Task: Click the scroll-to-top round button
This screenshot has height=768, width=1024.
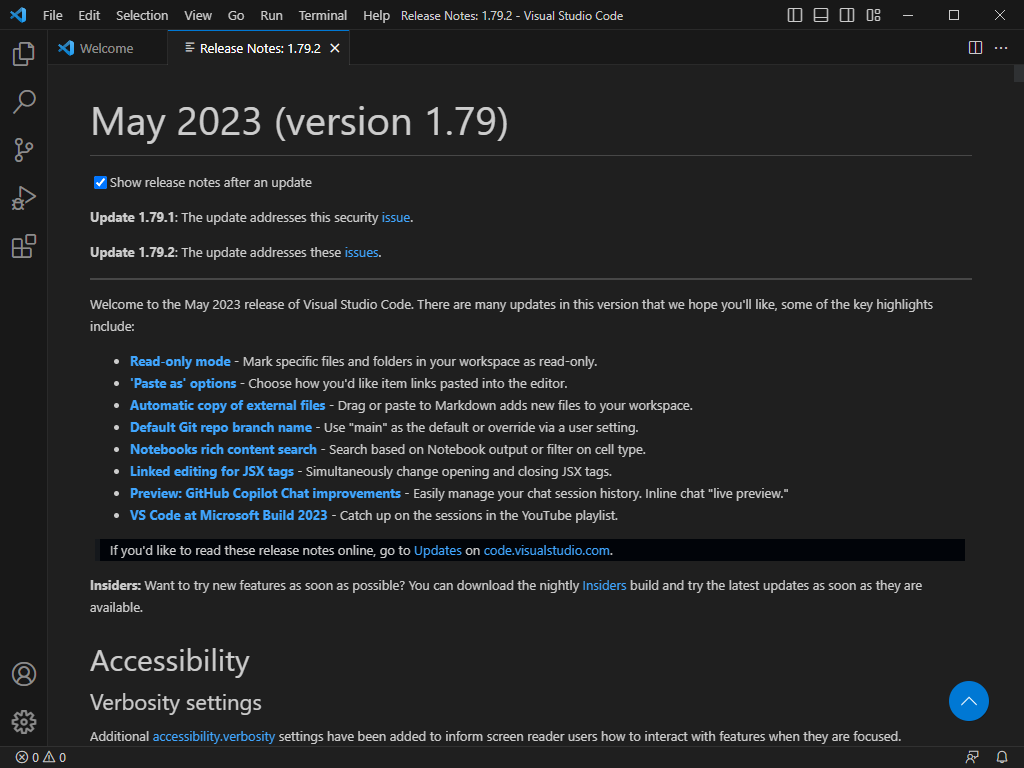Action: click(x=968, y=701)
